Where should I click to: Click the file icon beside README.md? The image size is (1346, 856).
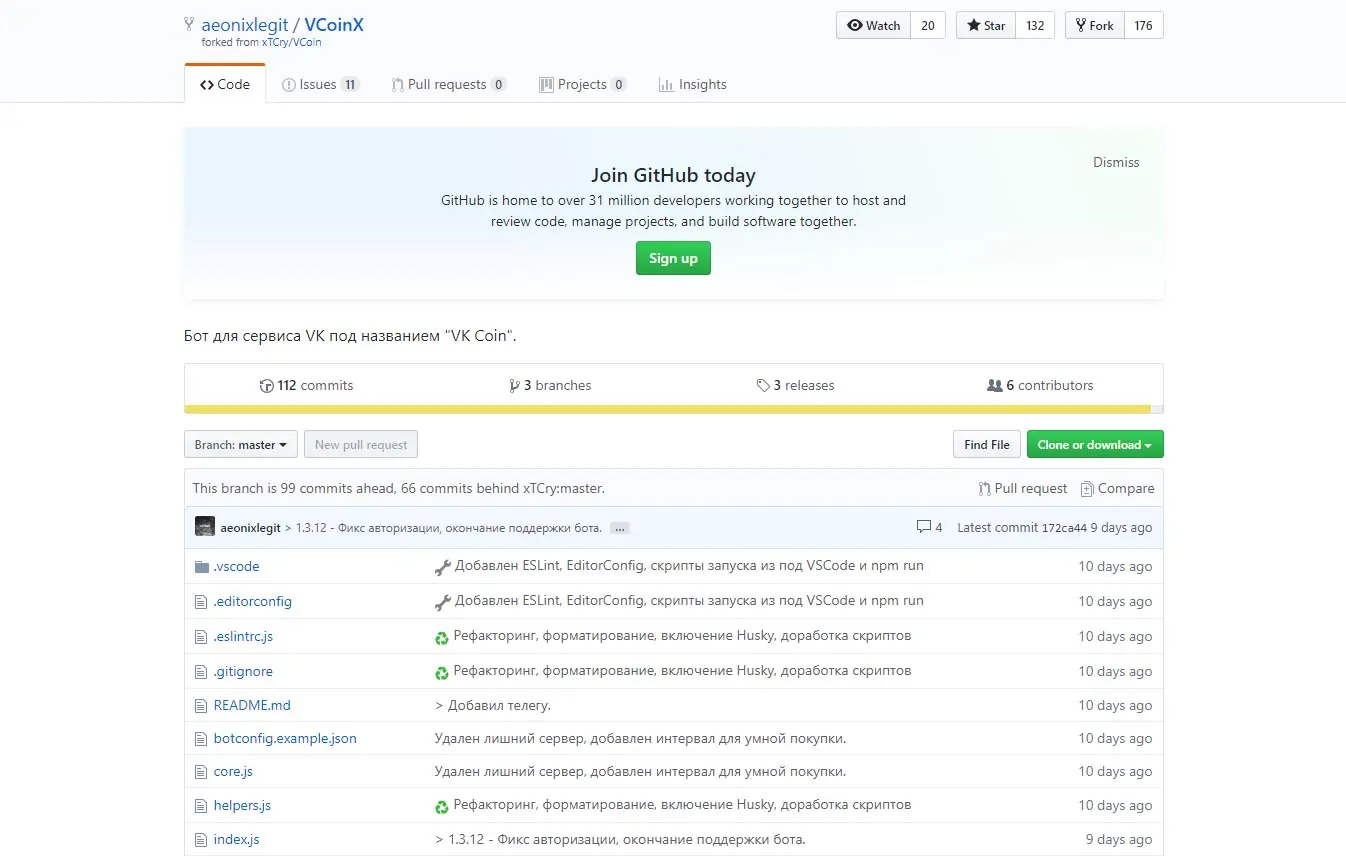tap(200, 706)
